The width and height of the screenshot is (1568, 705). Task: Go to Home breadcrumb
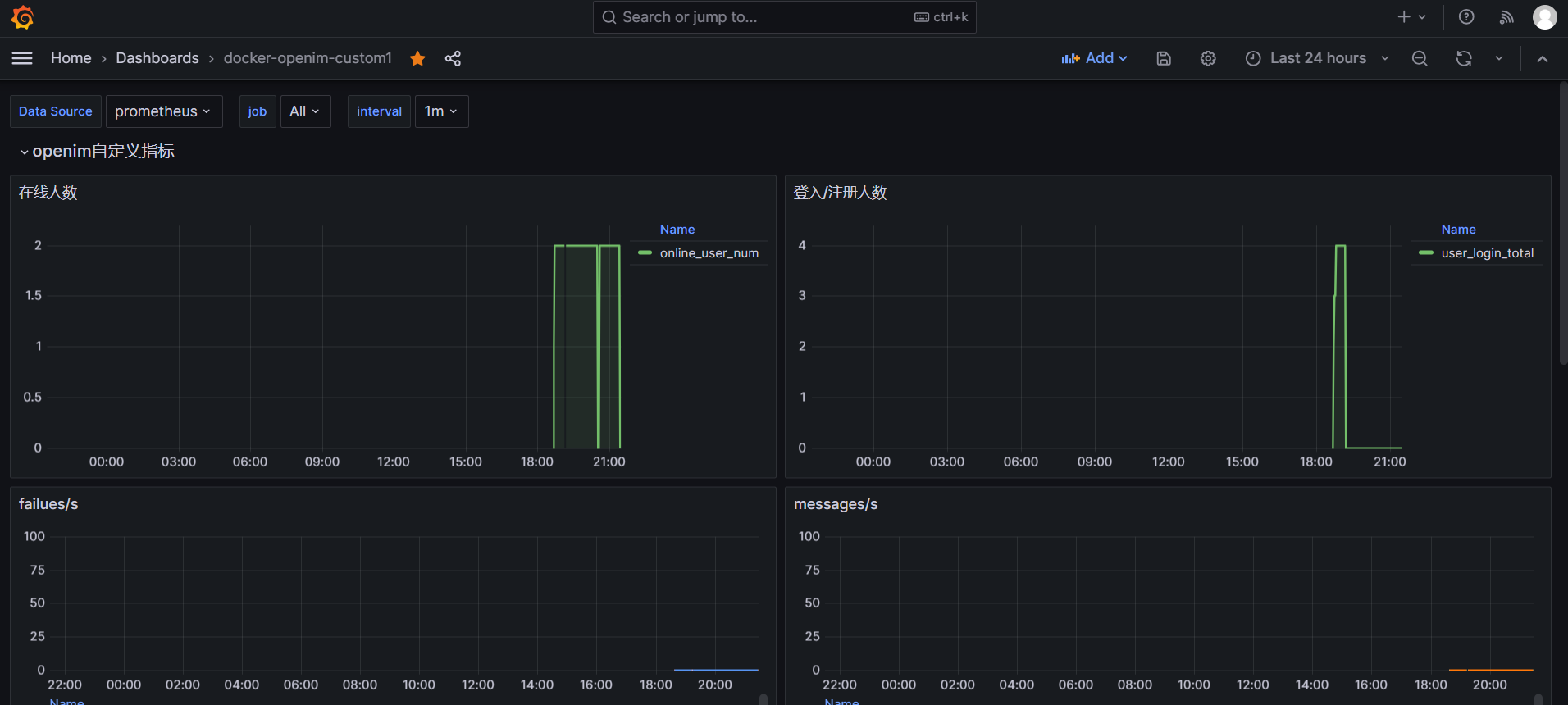point(71,58)
